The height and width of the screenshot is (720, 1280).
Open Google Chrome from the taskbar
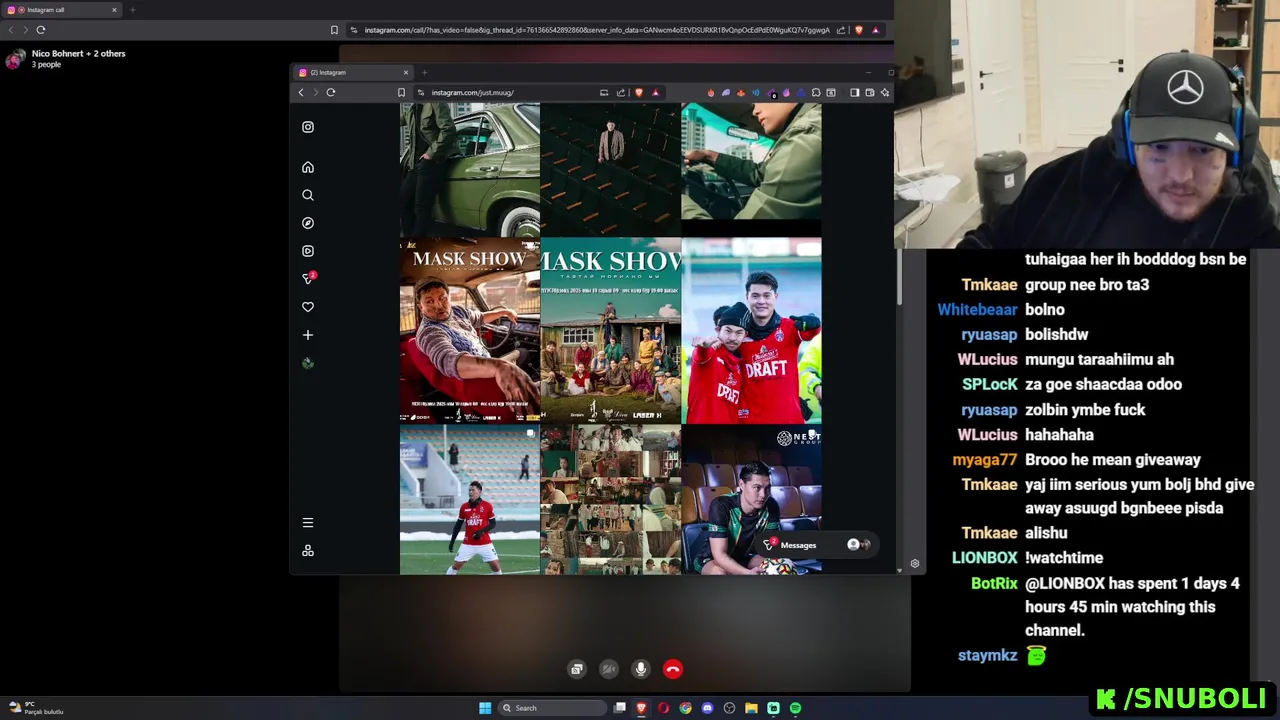click(685, 708)
